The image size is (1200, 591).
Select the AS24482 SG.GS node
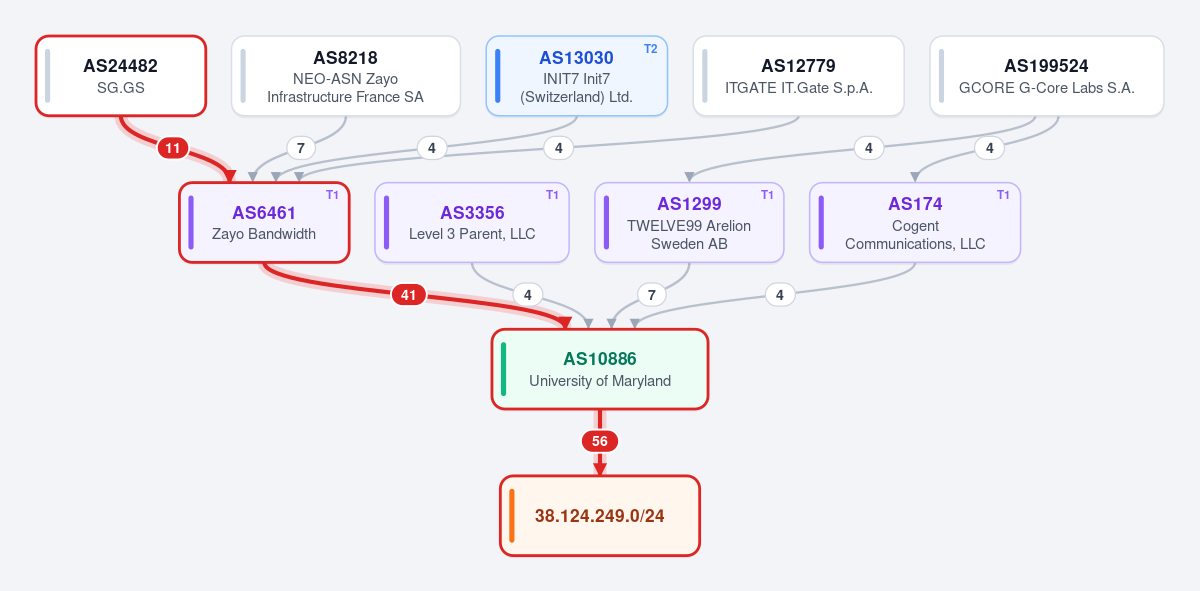point(121,76)
